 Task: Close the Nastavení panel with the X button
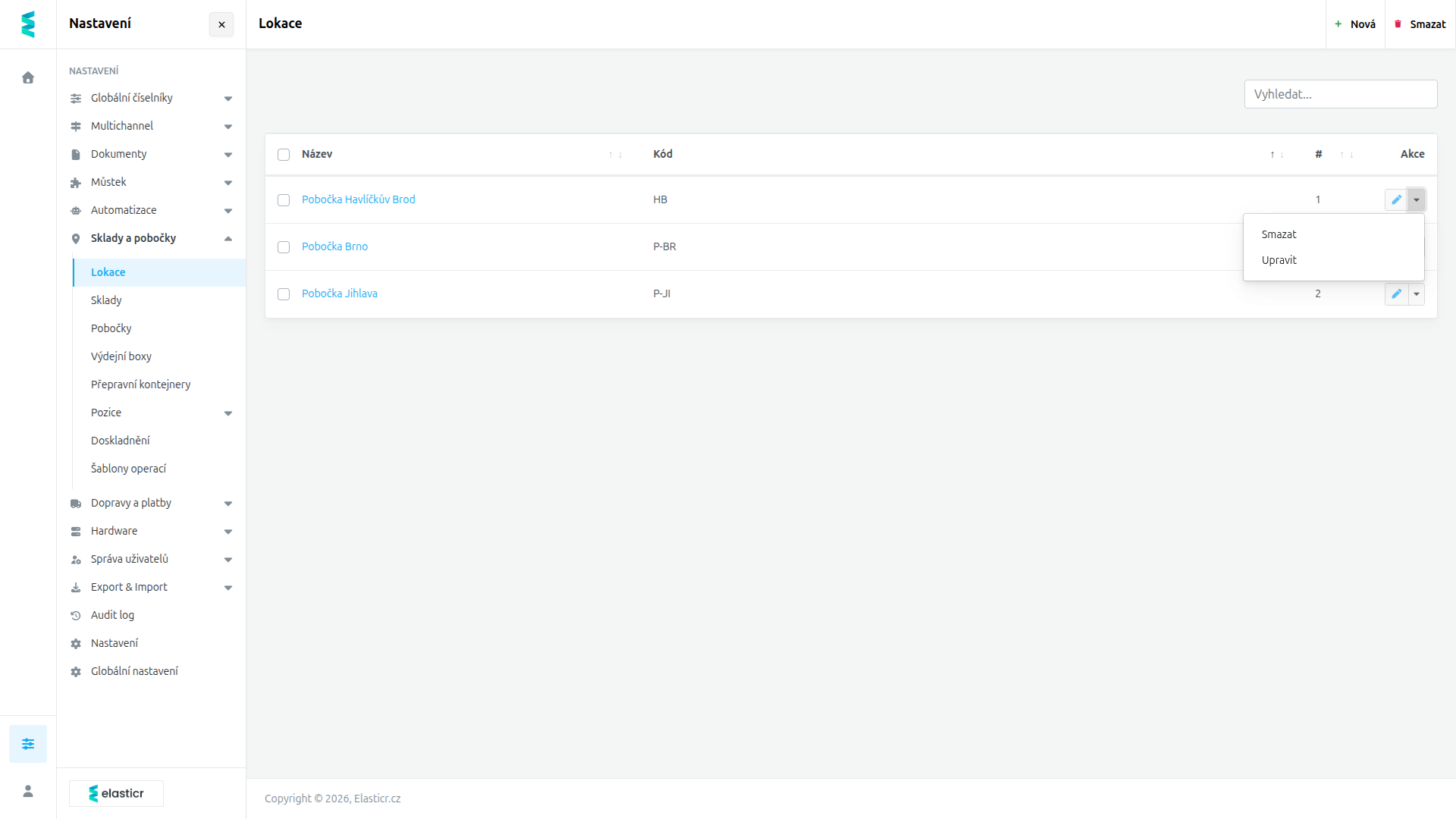[221, 24]
